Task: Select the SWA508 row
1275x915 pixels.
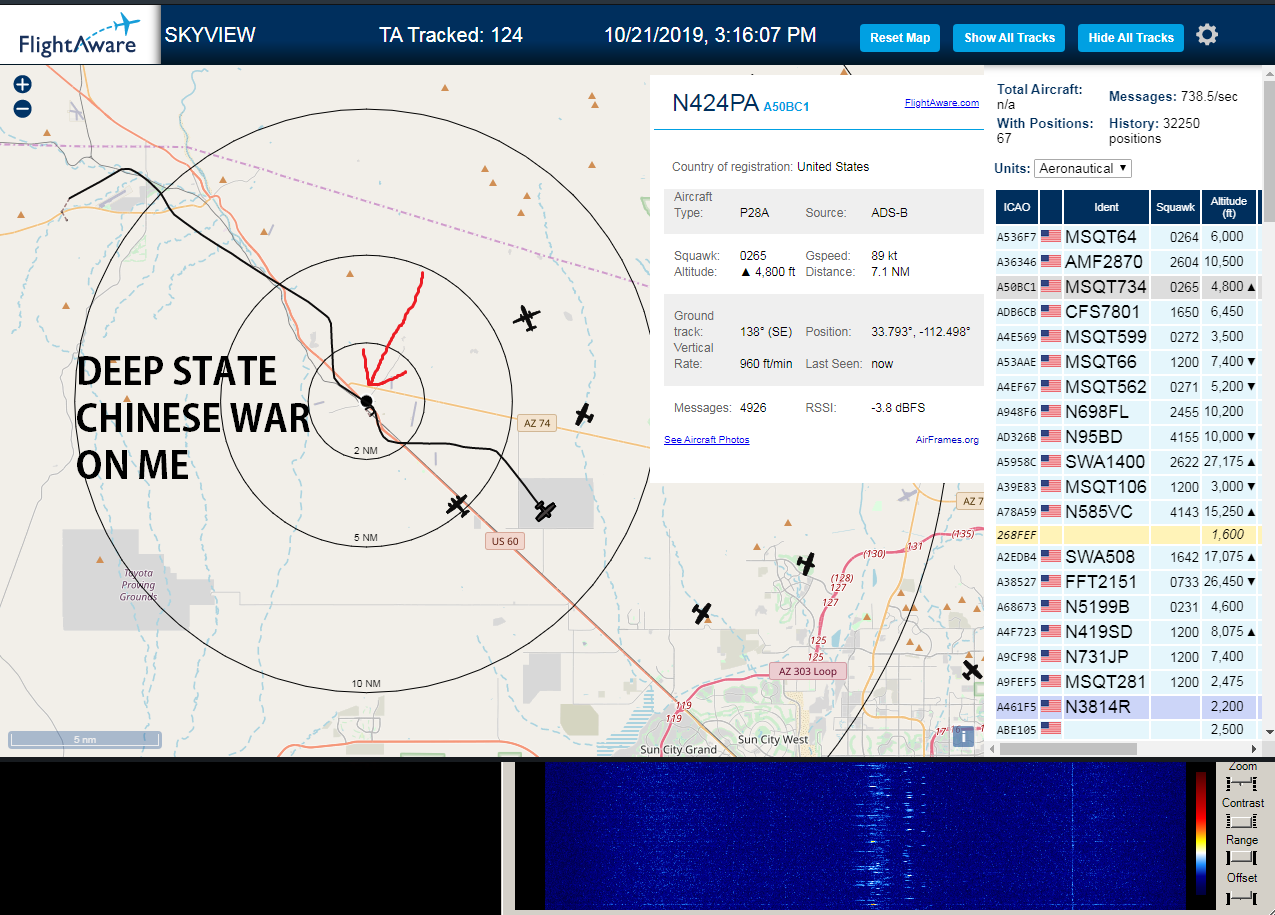Action: tap(1126, 557)
